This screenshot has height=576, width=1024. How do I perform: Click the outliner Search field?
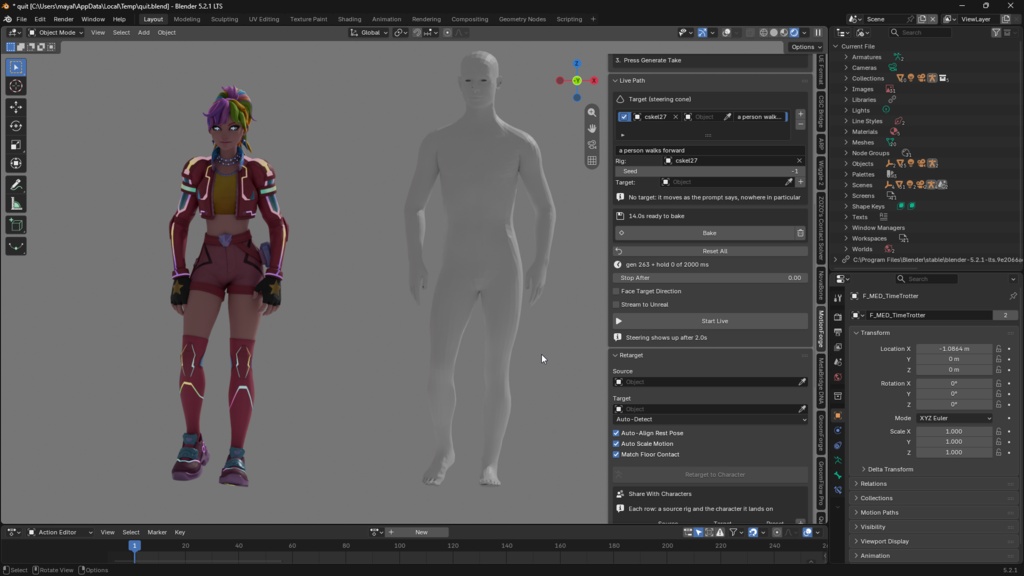(x=920, y=33)
